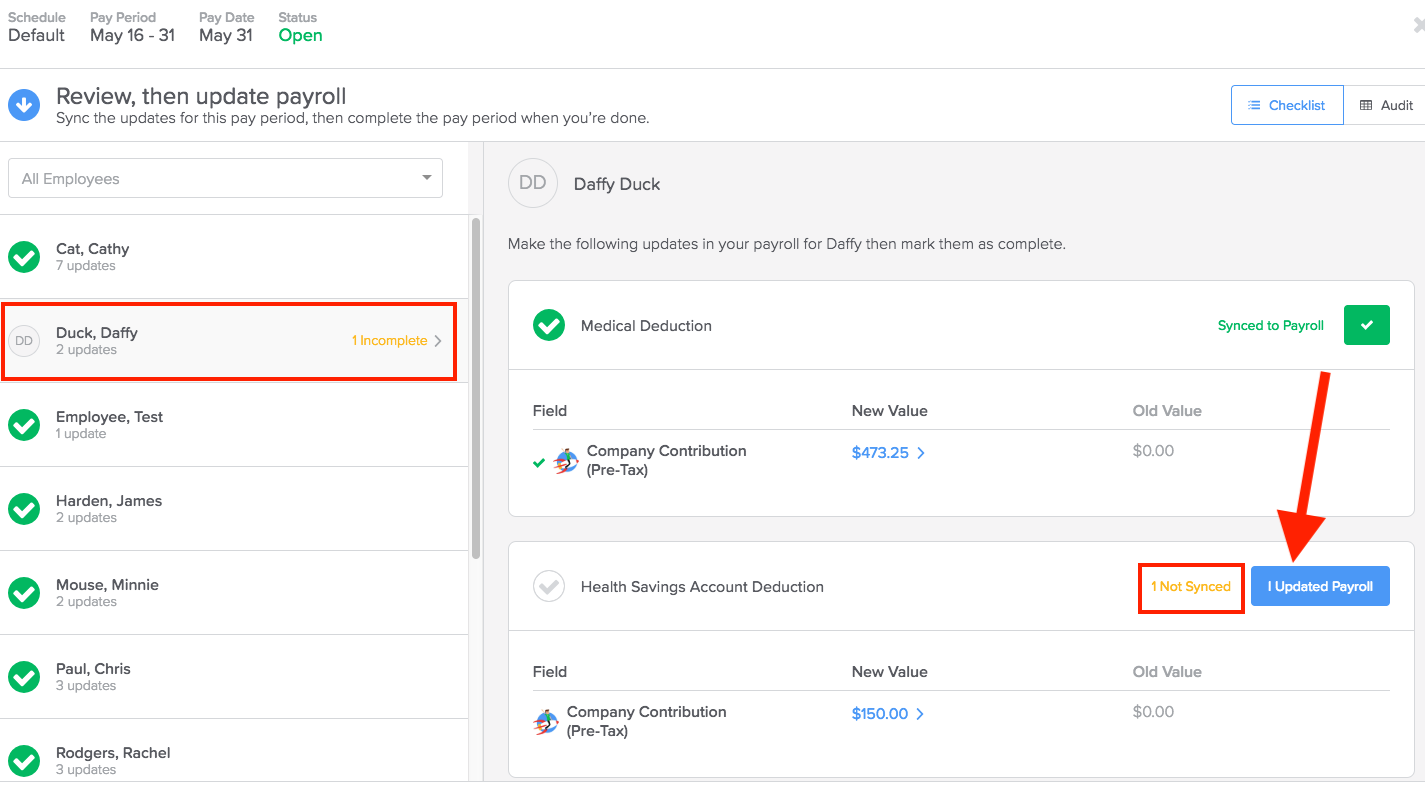Switch to the Audit view tab

pyautogui.click(x=1385, y=105)
